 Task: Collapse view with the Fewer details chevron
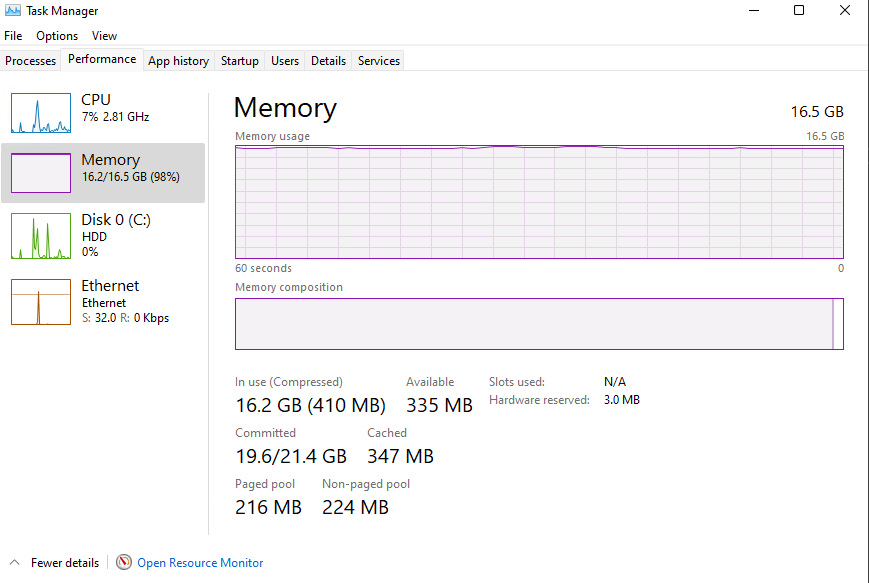point(14,562)
